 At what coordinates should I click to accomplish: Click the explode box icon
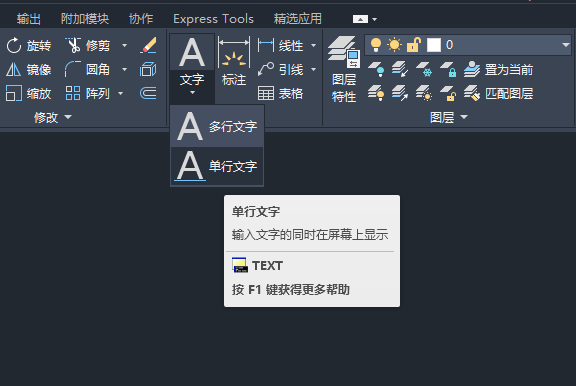tap(148, 69)
